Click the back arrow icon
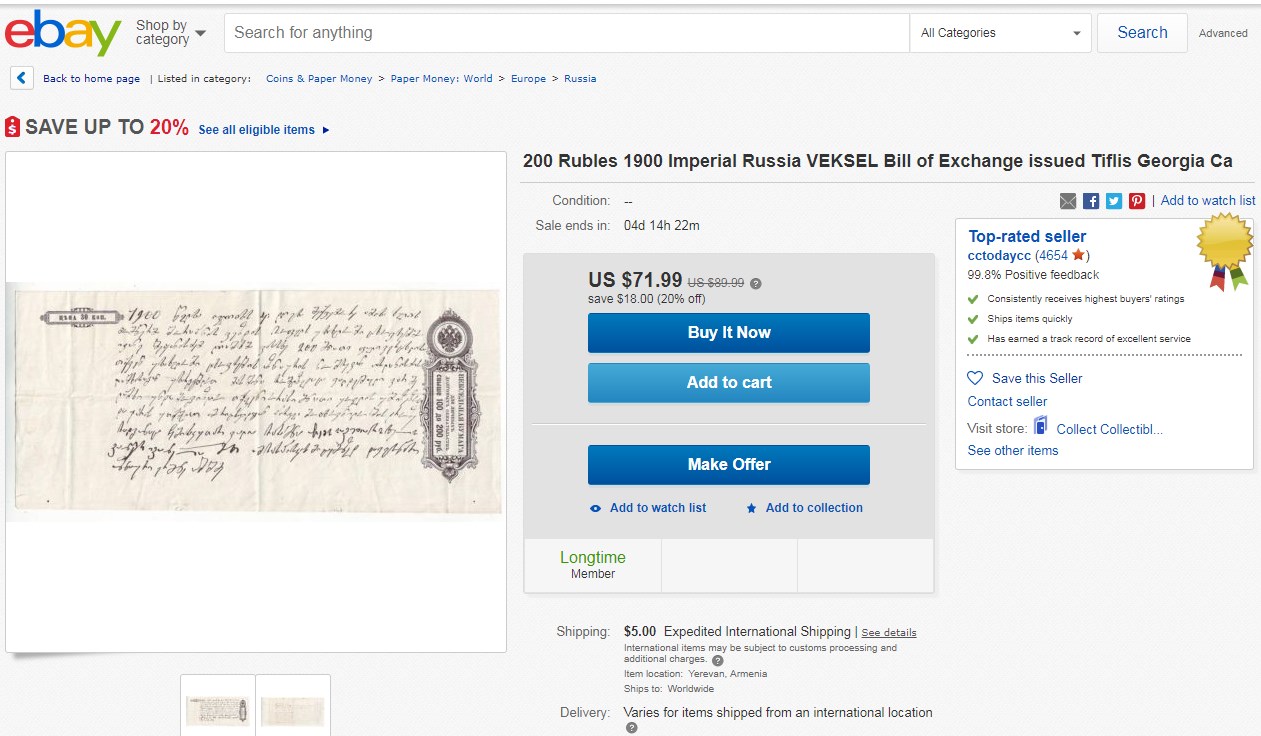 click(22, 78)
